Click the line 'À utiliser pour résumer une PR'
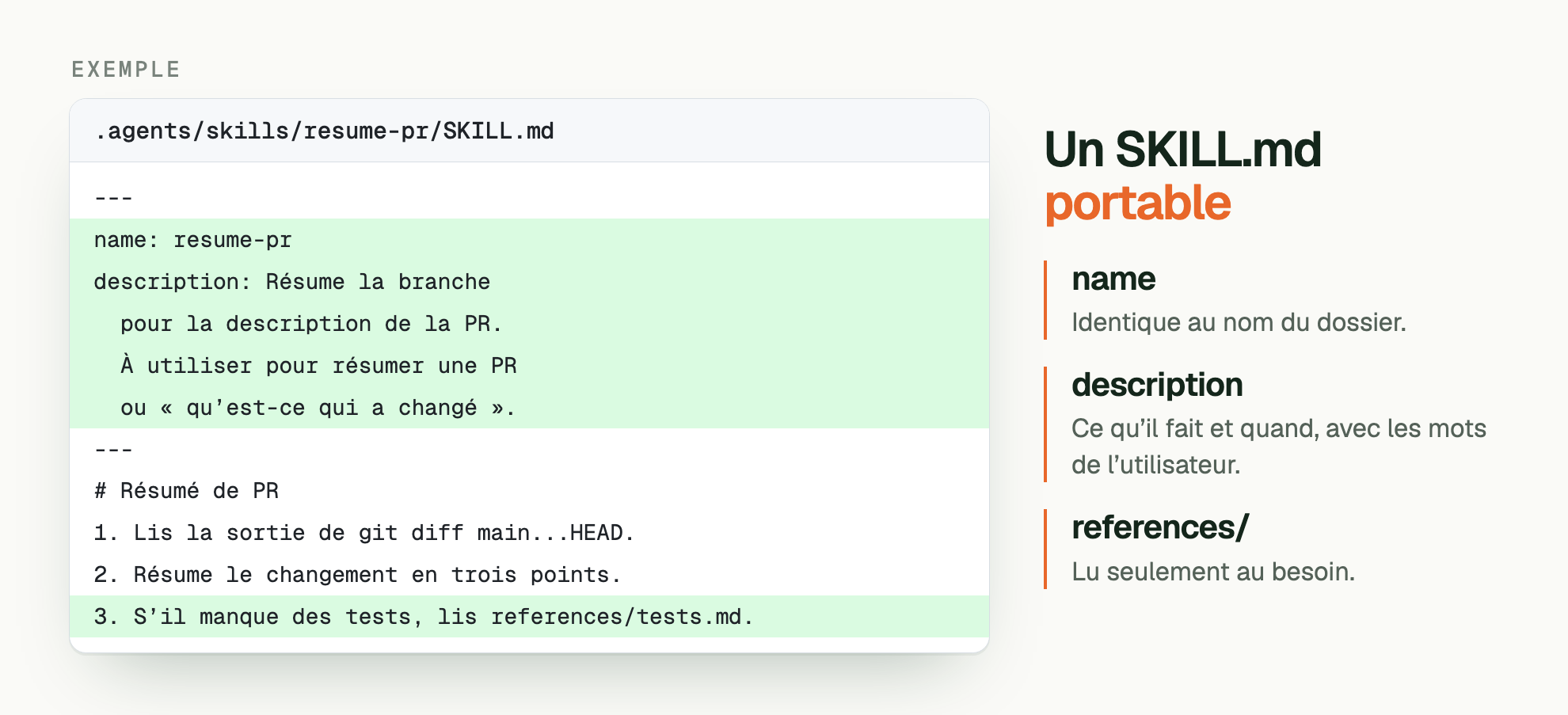 (318, 365)
